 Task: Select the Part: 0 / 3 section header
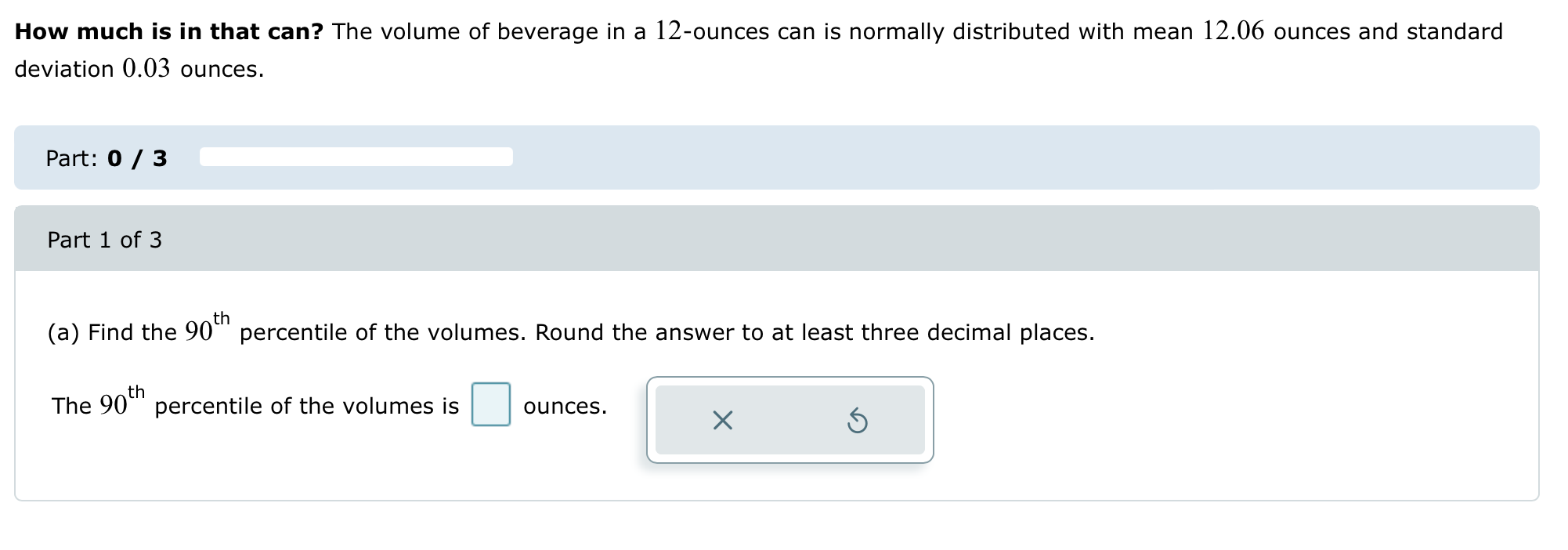tap(107, 157)
